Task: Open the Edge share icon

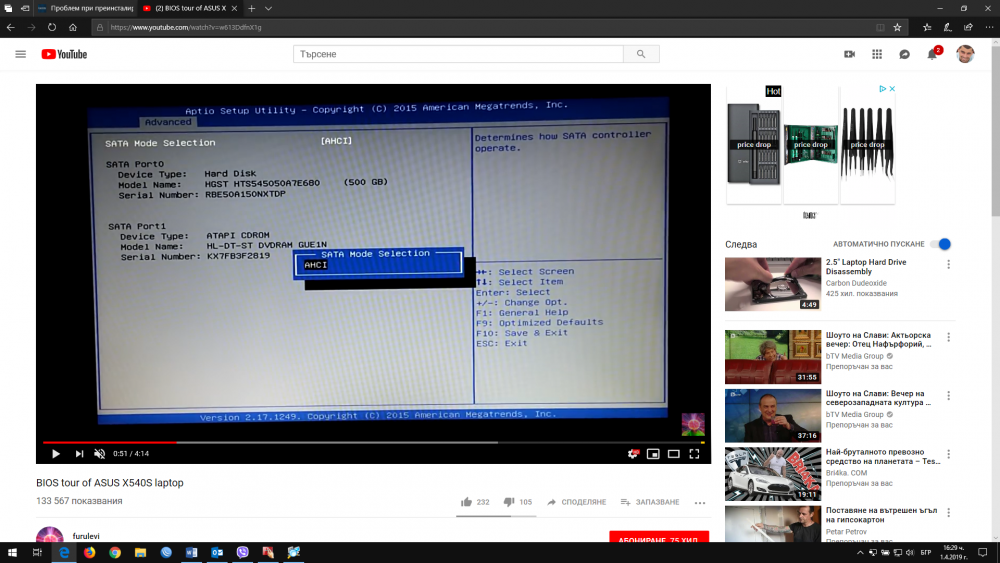Action: pyautogui.click(x=968, y=27)
